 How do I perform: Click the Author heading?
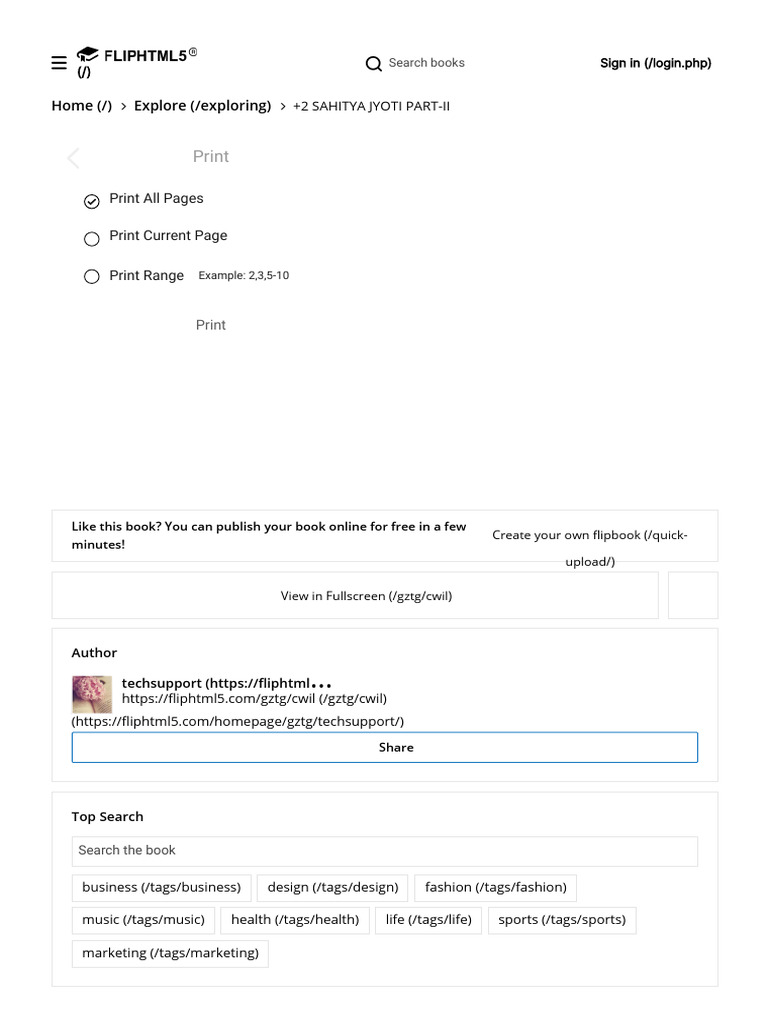pyautogui.click(x=94, y=653)
